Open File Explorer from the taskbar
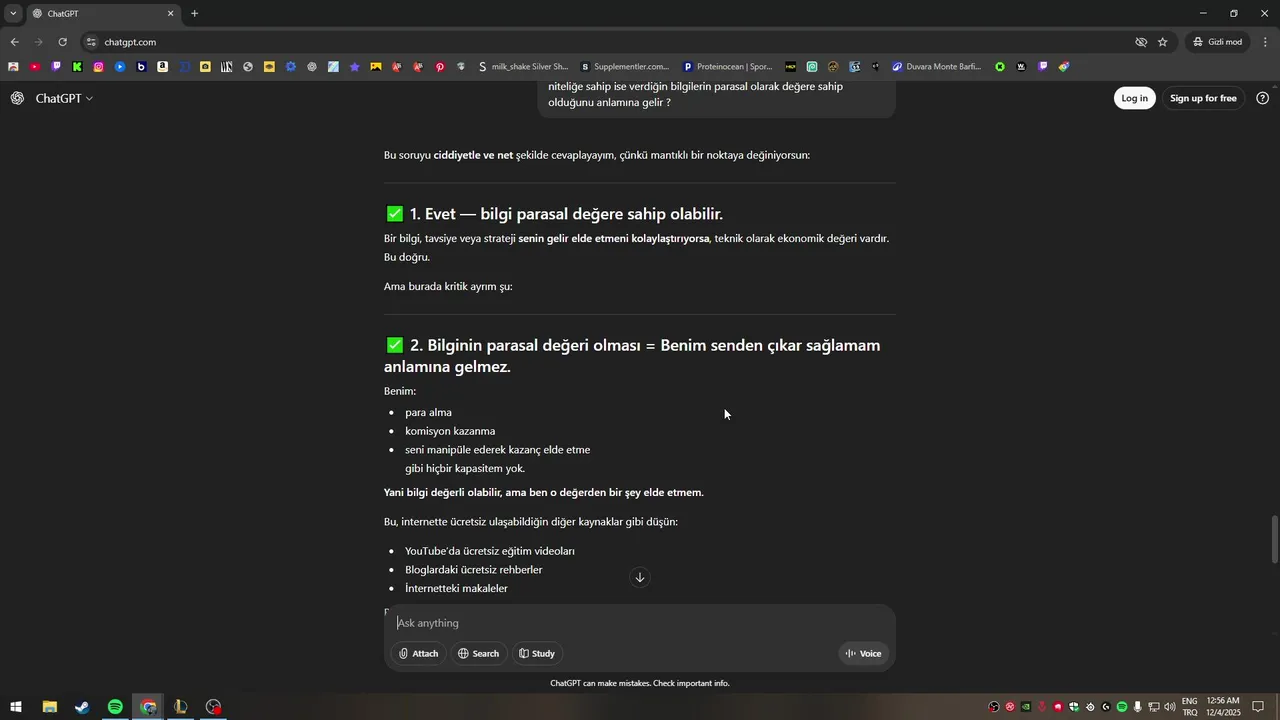 point(49,707)
